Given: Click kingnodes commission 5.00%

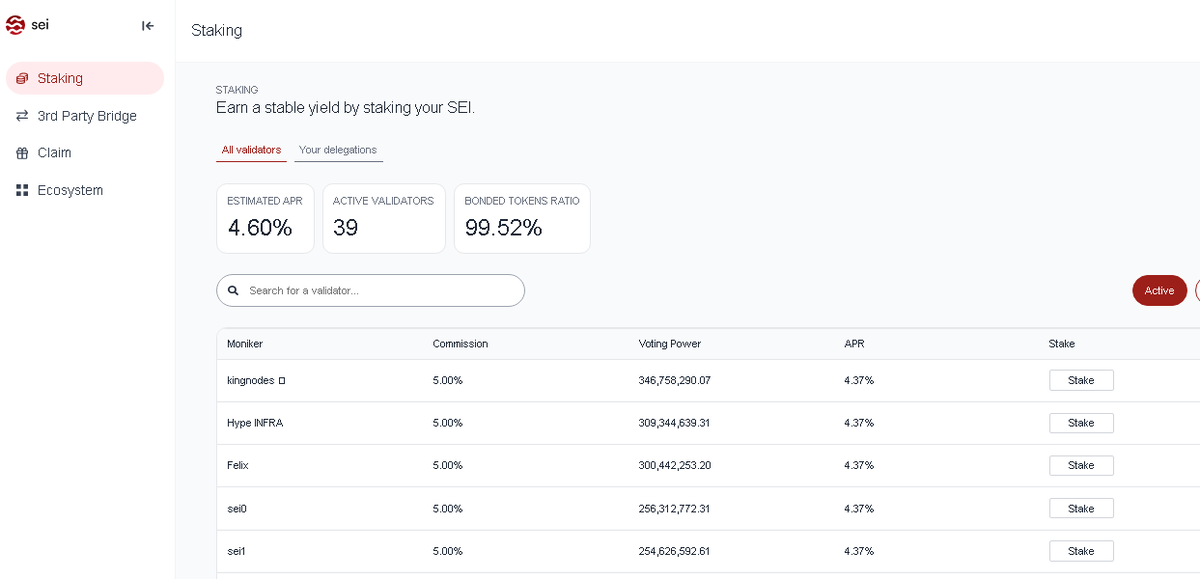Looking at the screenshot, I should point(448,381).
